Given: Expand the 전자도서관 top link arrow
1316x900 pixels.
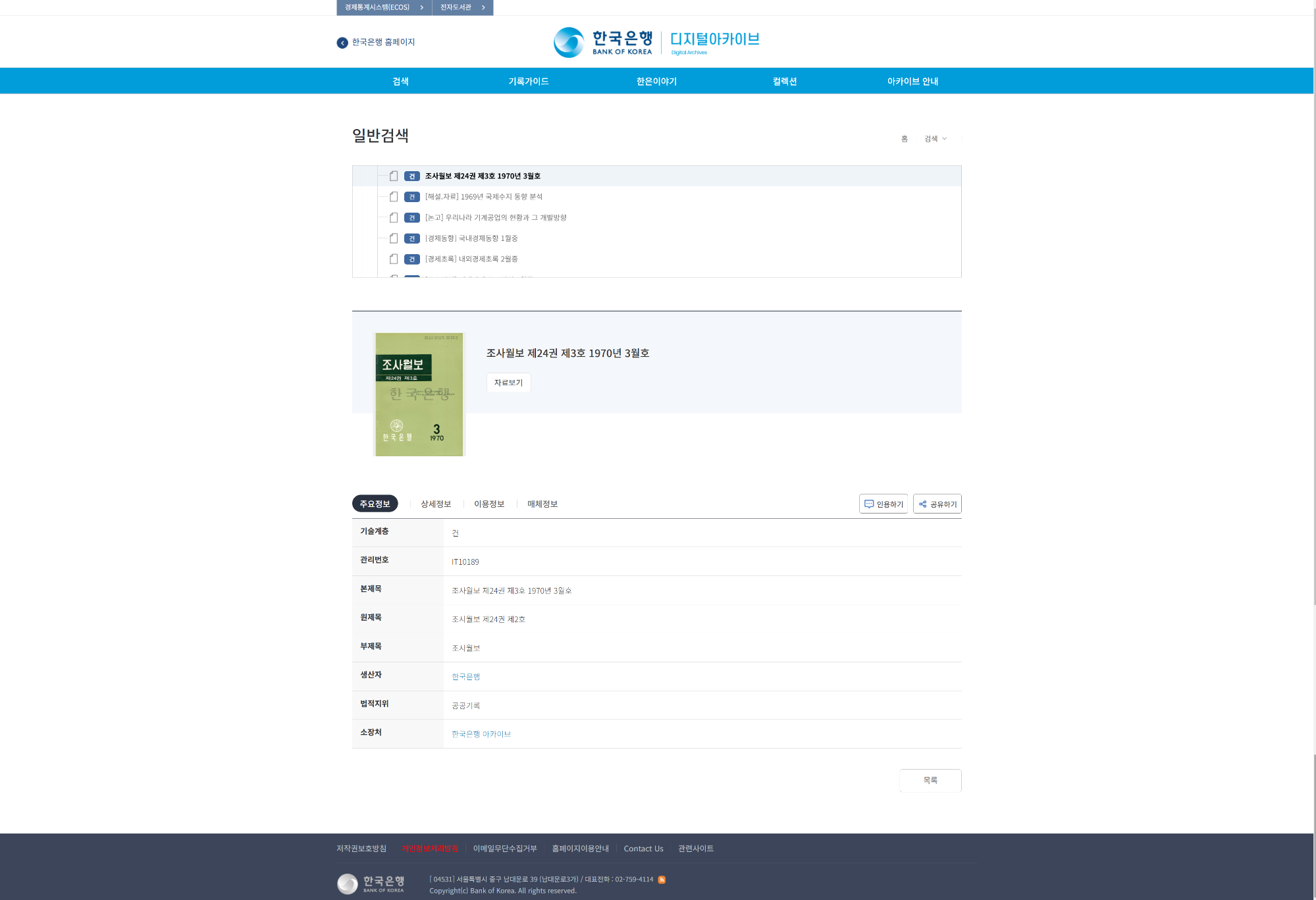Looking at the screenshot, I should (x=483, y=7).
